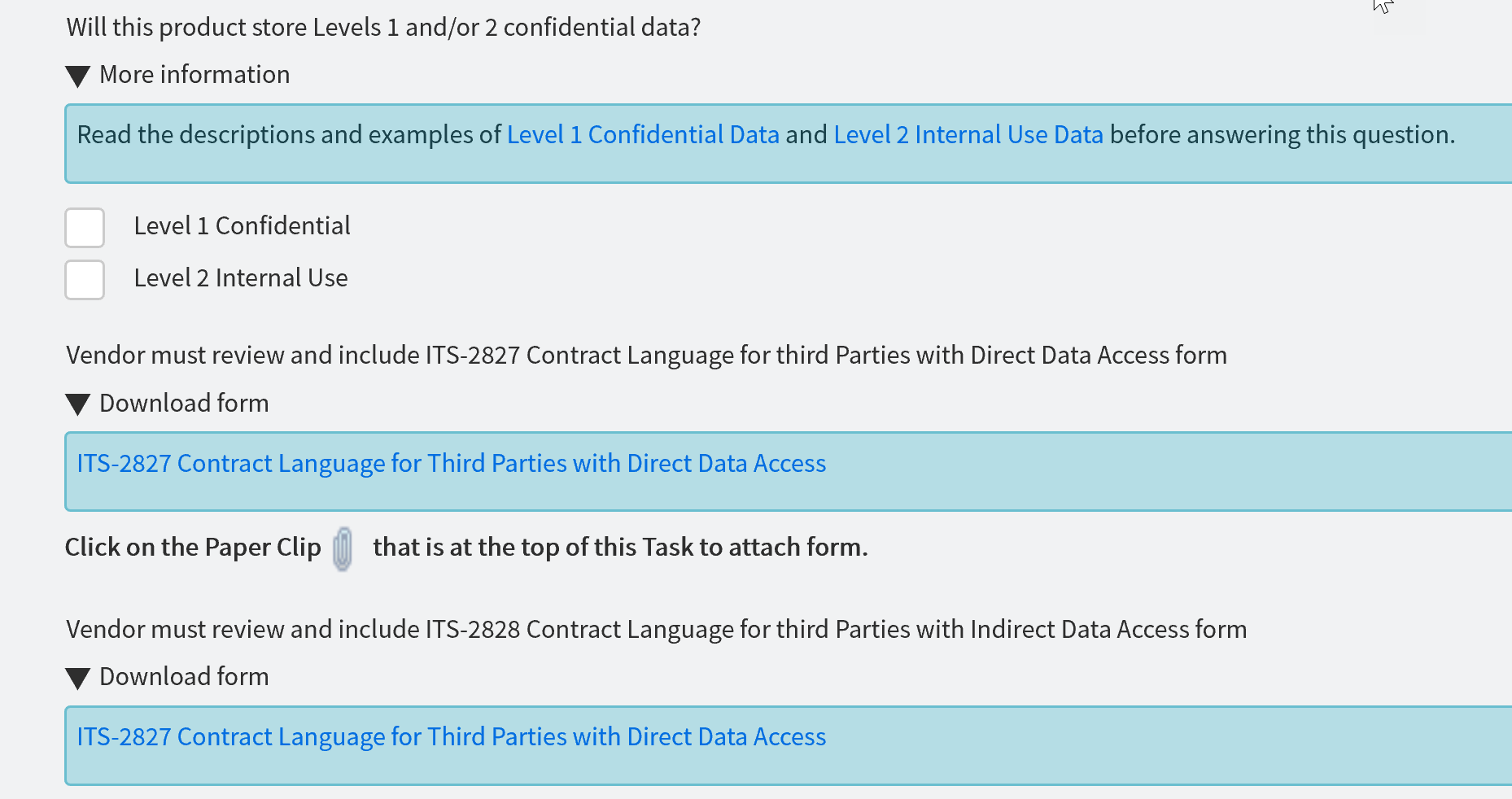
Task: Check the Level 2 Internal Use checkbox
Action: (x=85, y=280)
